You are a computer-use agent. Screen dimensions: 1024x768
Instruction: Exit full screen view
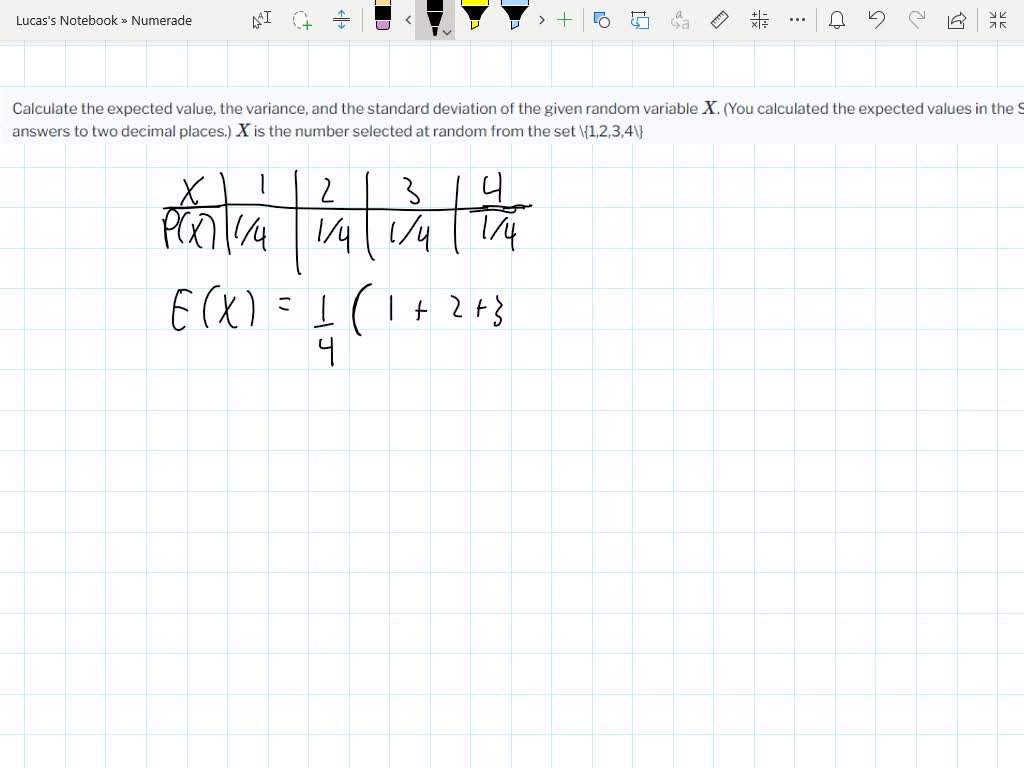pos(997,20)
